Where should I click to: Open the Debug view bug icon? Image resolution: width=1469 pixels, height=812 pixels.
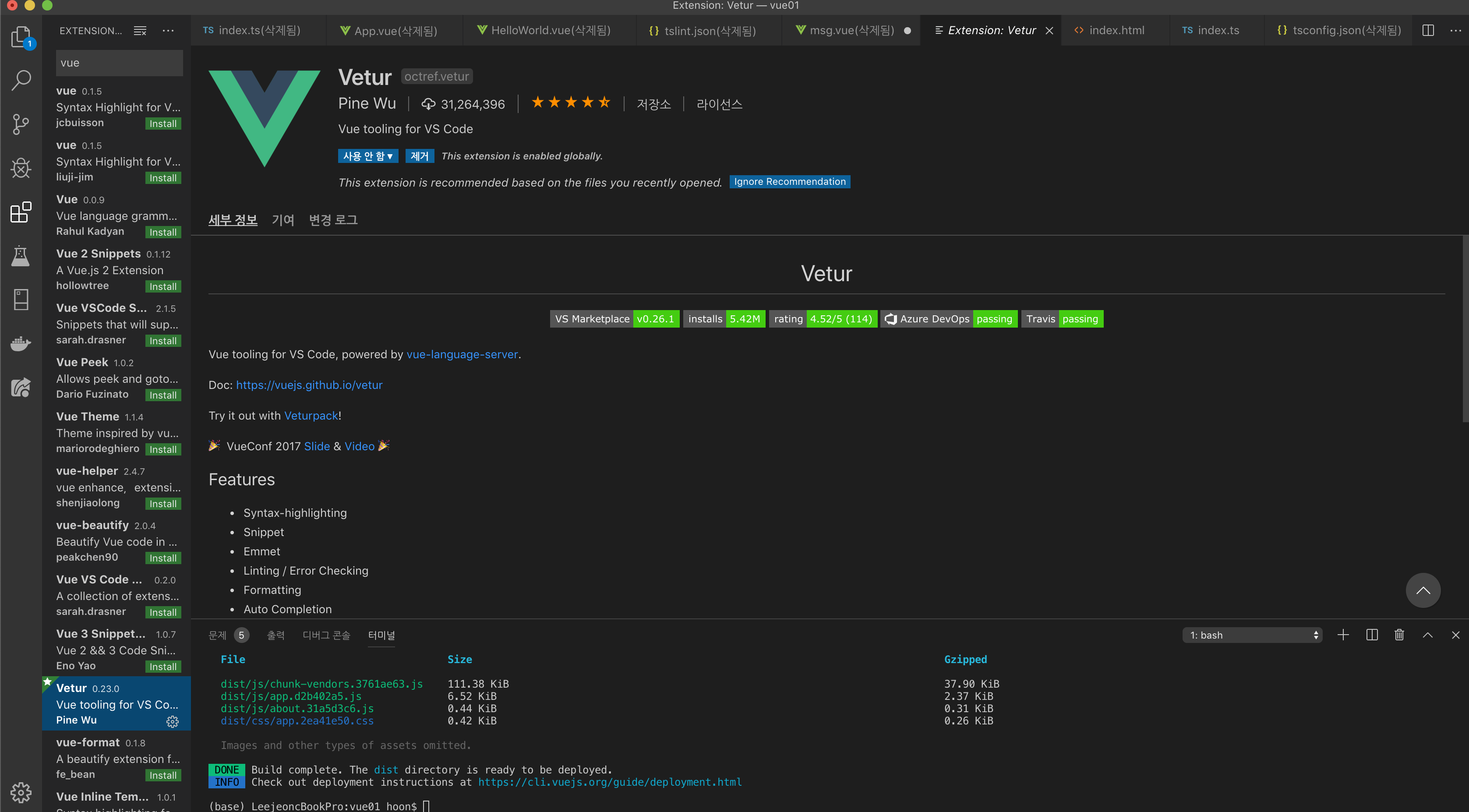point(21,168)
